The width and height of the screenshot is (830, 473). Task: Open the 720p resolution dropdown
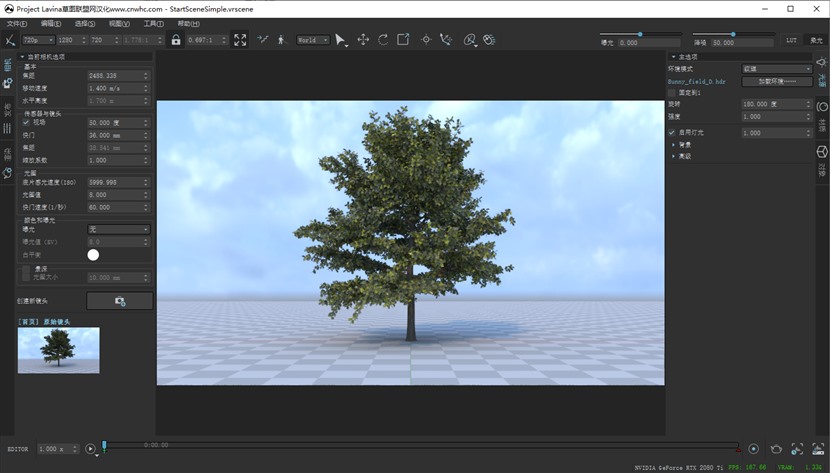[37, 40]
